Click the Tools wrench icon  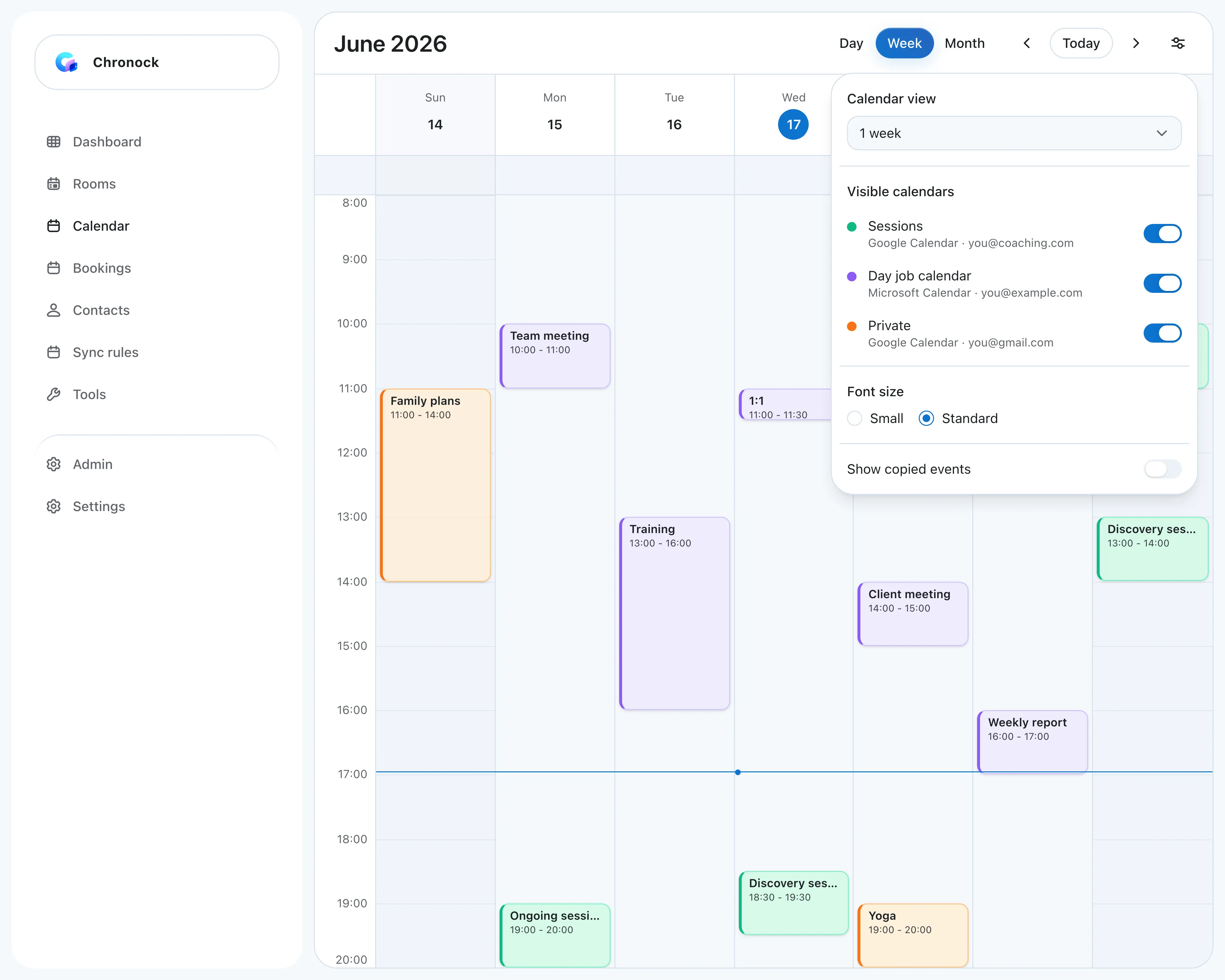pyautogui.click(x=53, y=394)
